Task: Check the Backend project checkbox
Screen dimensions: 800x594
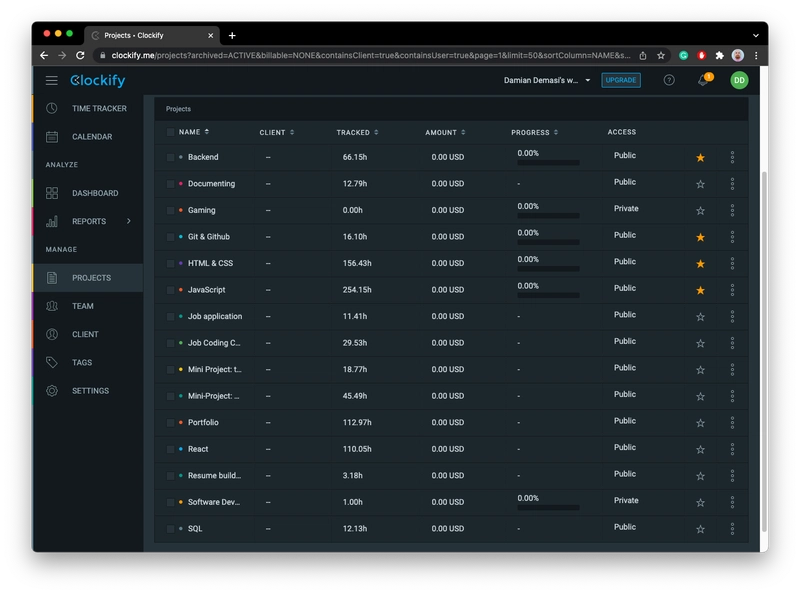Action: [x=170, y=157]
